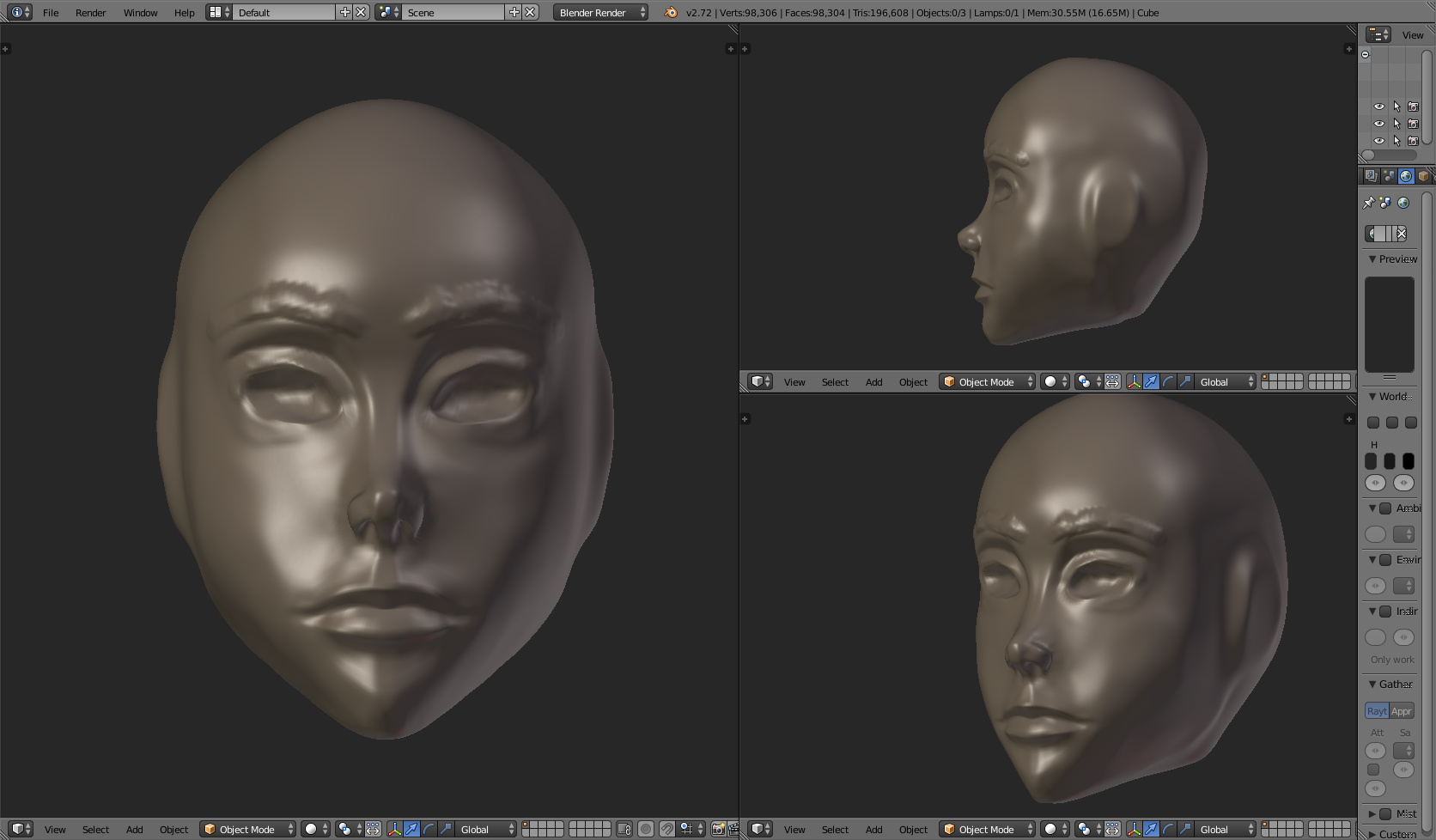Delete the current Scene with the X button
The width and height of the screenshot is (1436, 840).
[x=531, y=12]
